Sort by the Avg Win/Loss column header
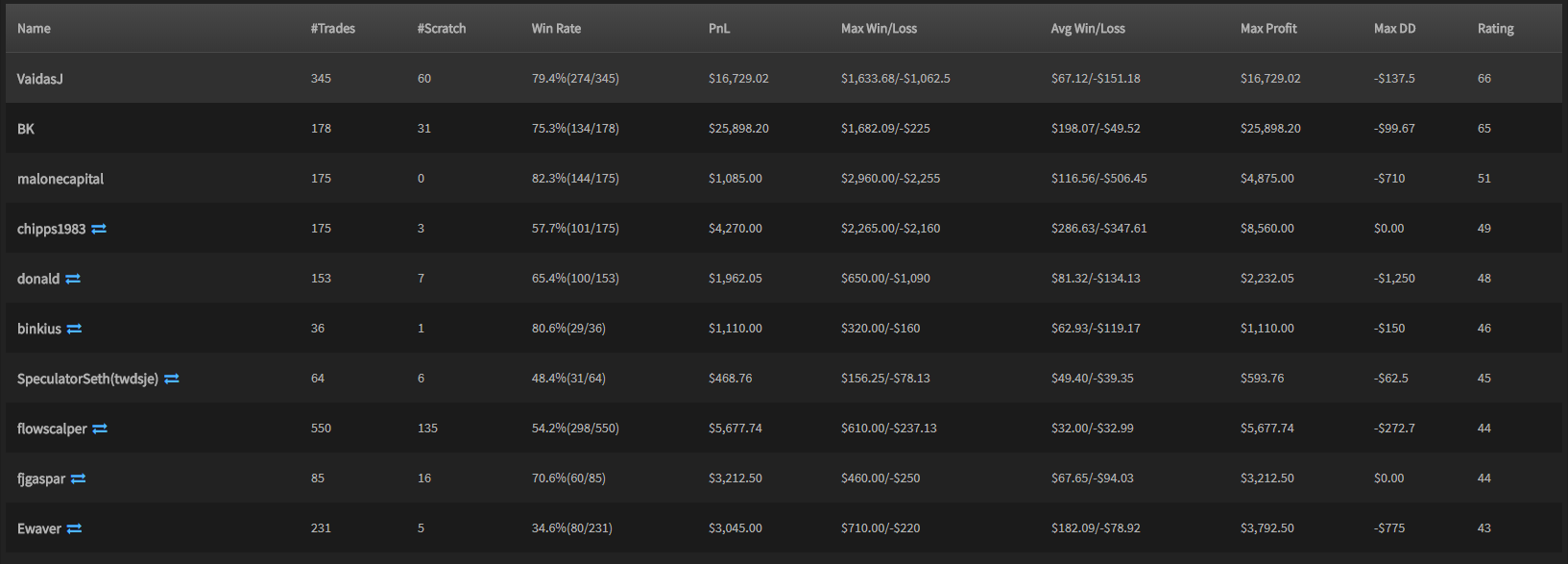The height and width of the screenshot is (564, 1568). coord(1088,29)
